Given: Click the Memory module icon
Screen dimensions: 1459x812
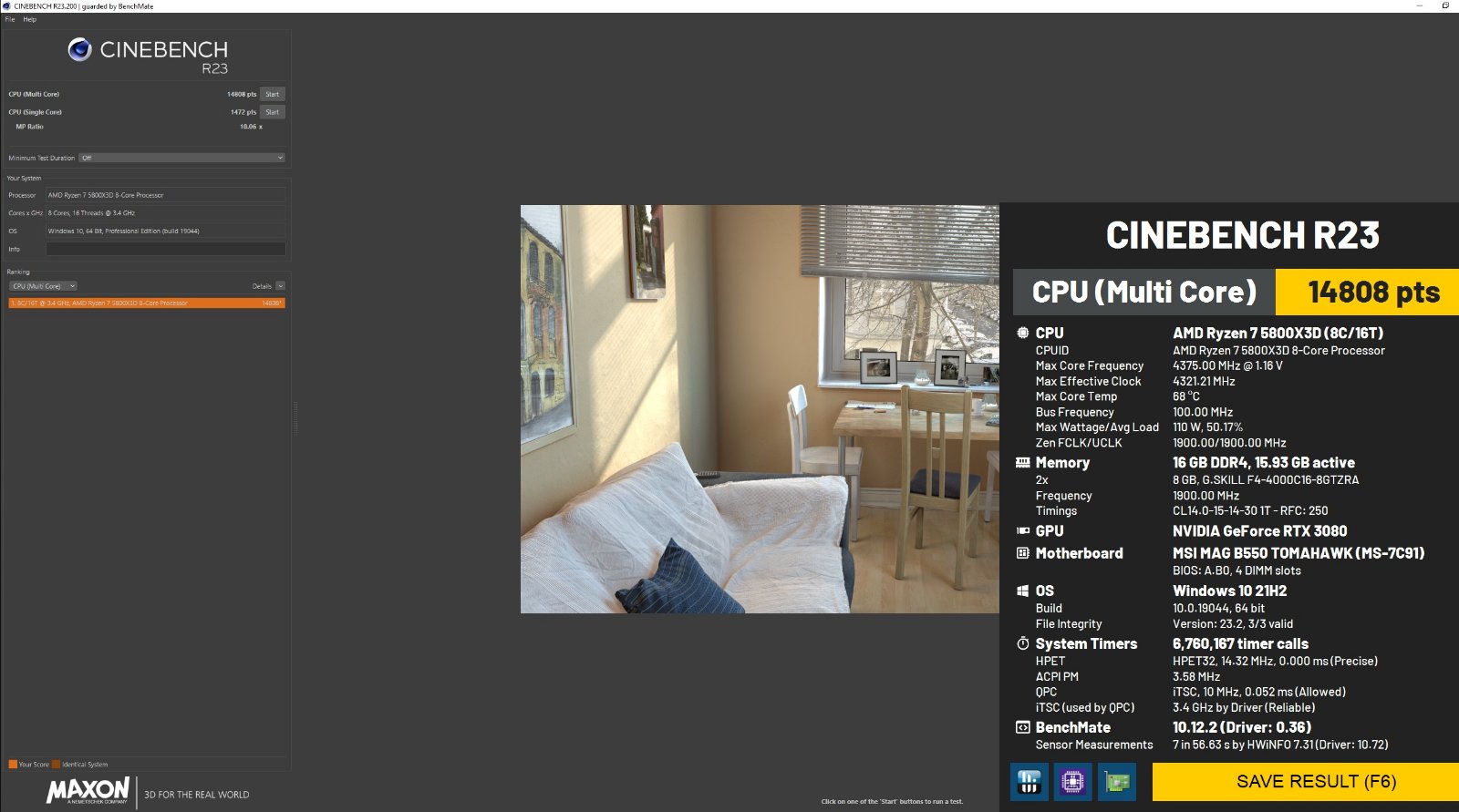Looking at the screenshot, I should (x=1023, y=463).
